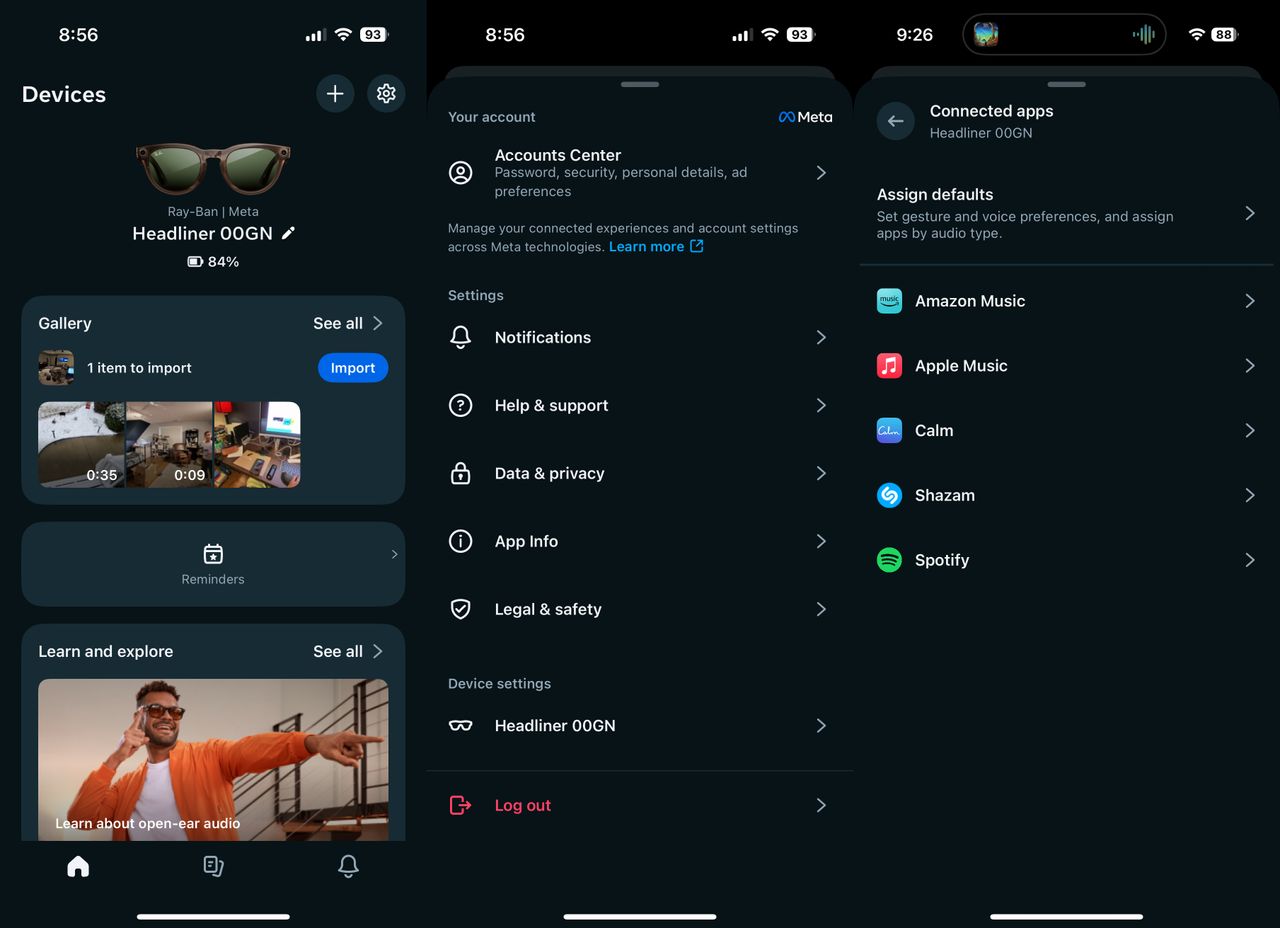Go to Home tab in bottom bar

pos(78,867)
